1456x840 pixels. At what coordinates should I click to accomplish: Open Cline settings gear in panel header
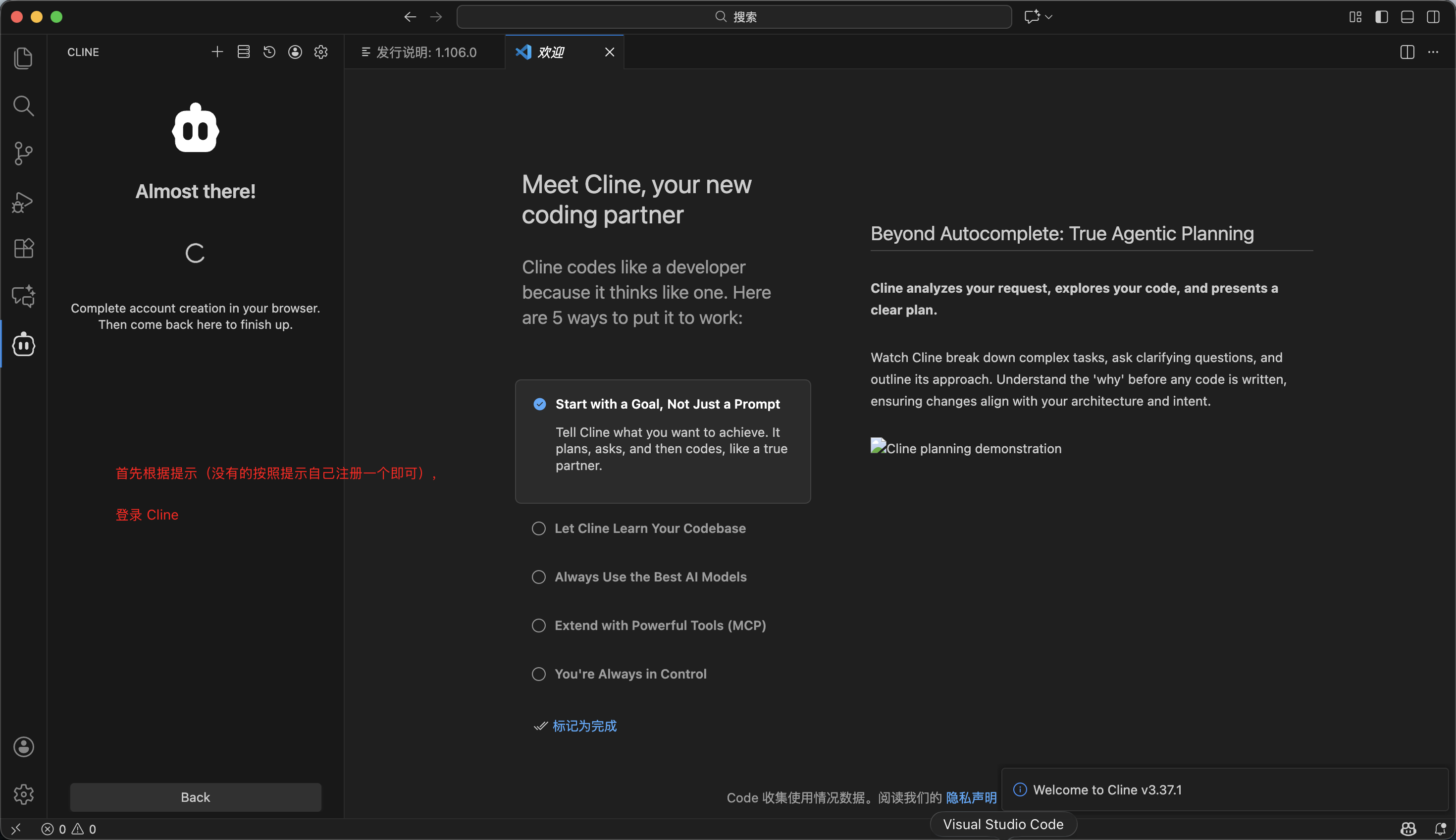click(x=321, y=52)
